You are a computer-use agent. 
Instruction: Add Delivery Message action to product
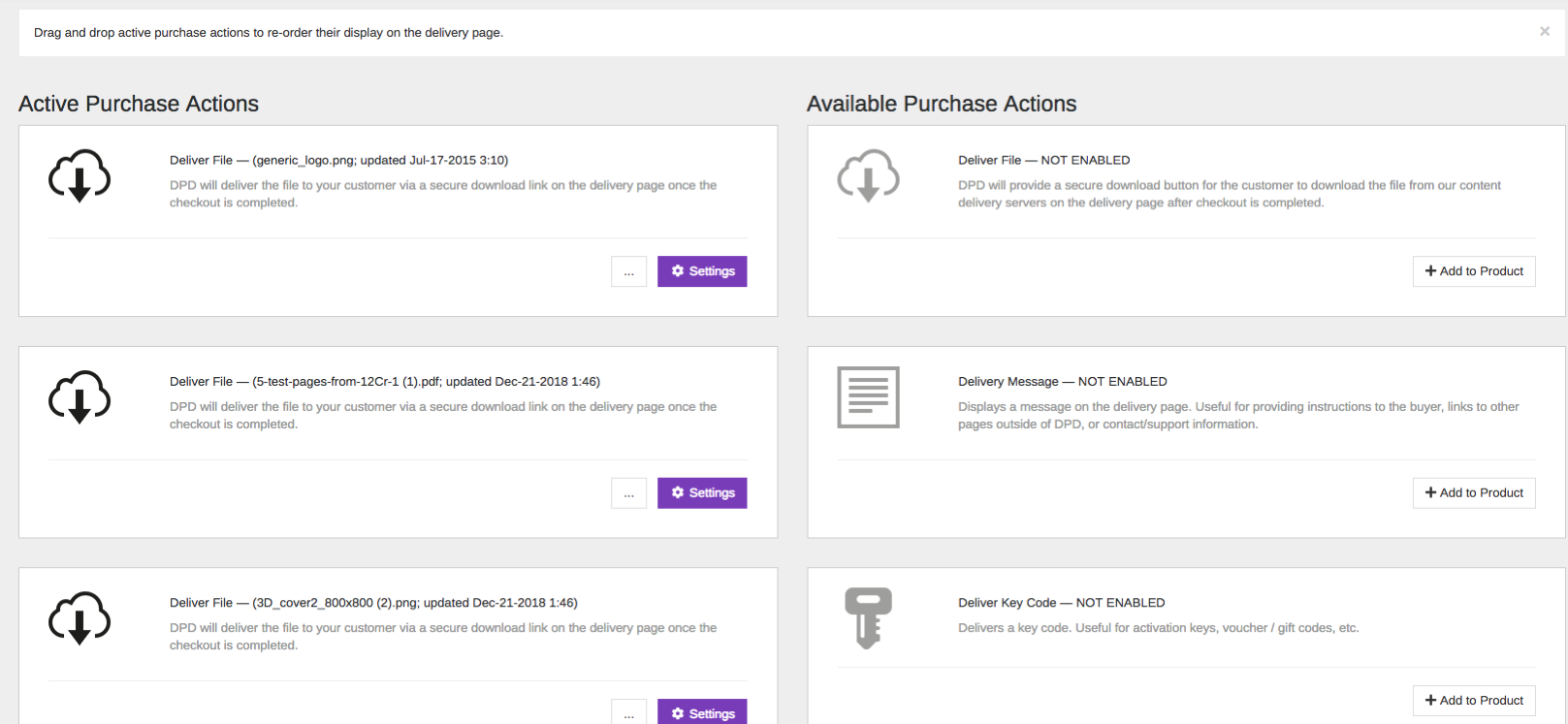click(1474, 493)
